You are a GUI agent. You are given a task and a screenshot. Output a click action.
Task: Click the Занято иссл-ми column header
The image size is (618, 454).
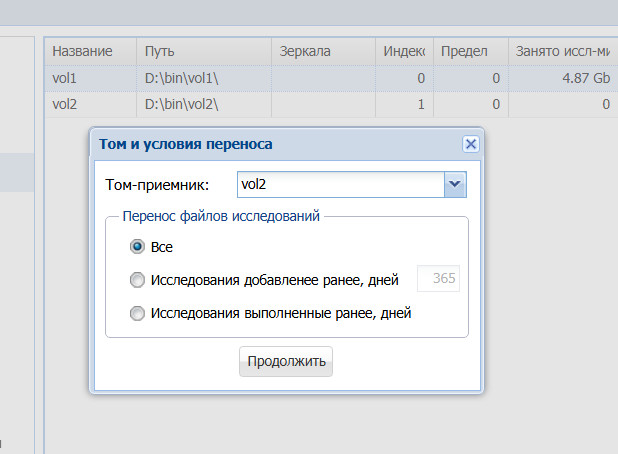click(x=563, y=51)
